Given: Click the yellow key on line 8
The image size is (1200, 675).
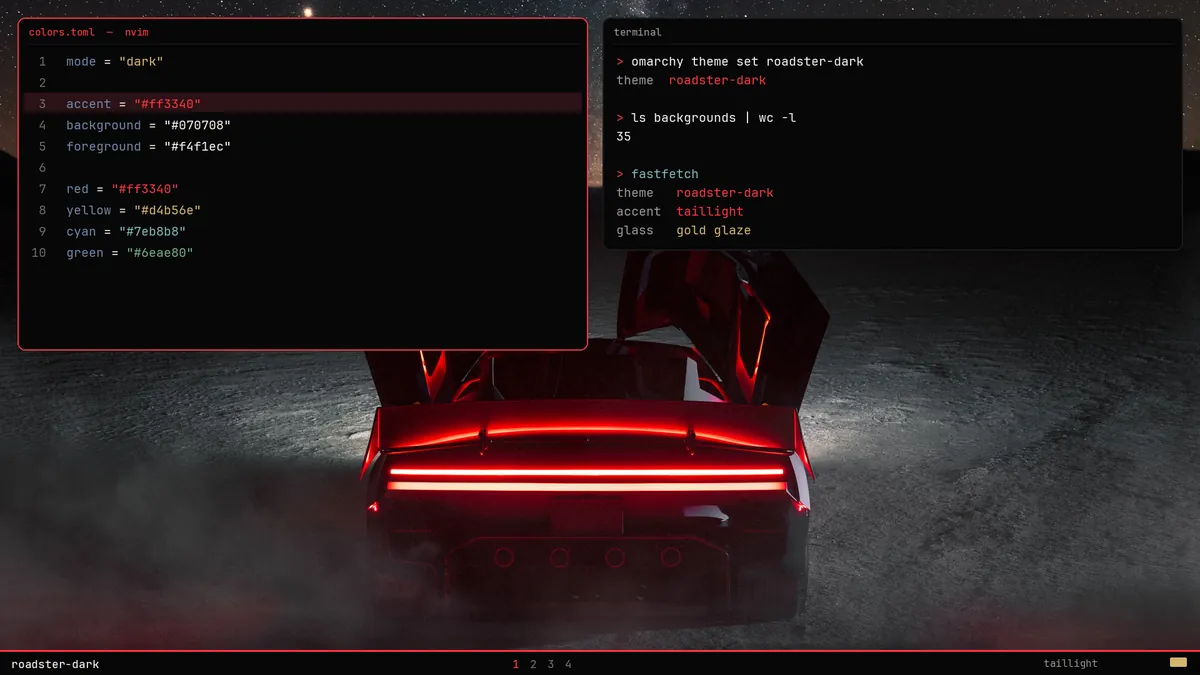Looking at the screenshot, I should (89, 211).
